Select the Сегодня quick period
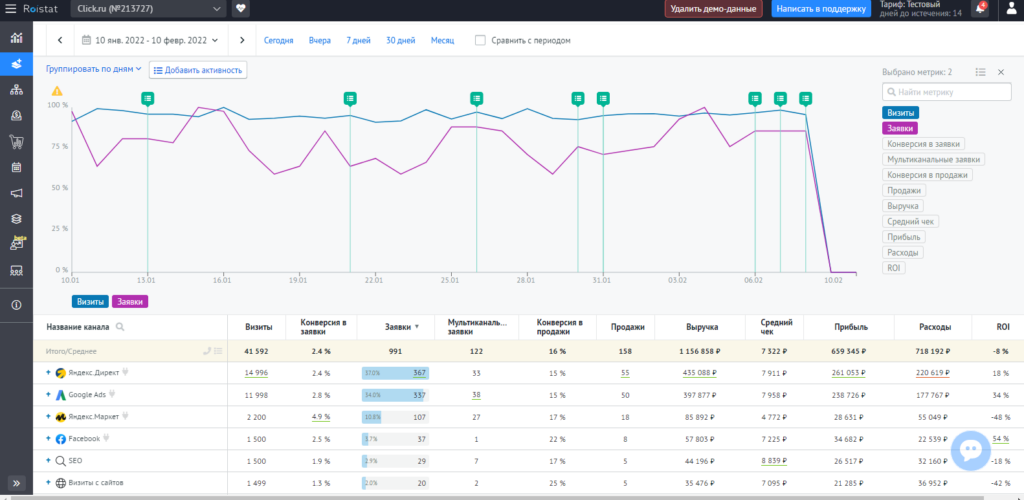The image size is (1024, 500). point(278,41)
